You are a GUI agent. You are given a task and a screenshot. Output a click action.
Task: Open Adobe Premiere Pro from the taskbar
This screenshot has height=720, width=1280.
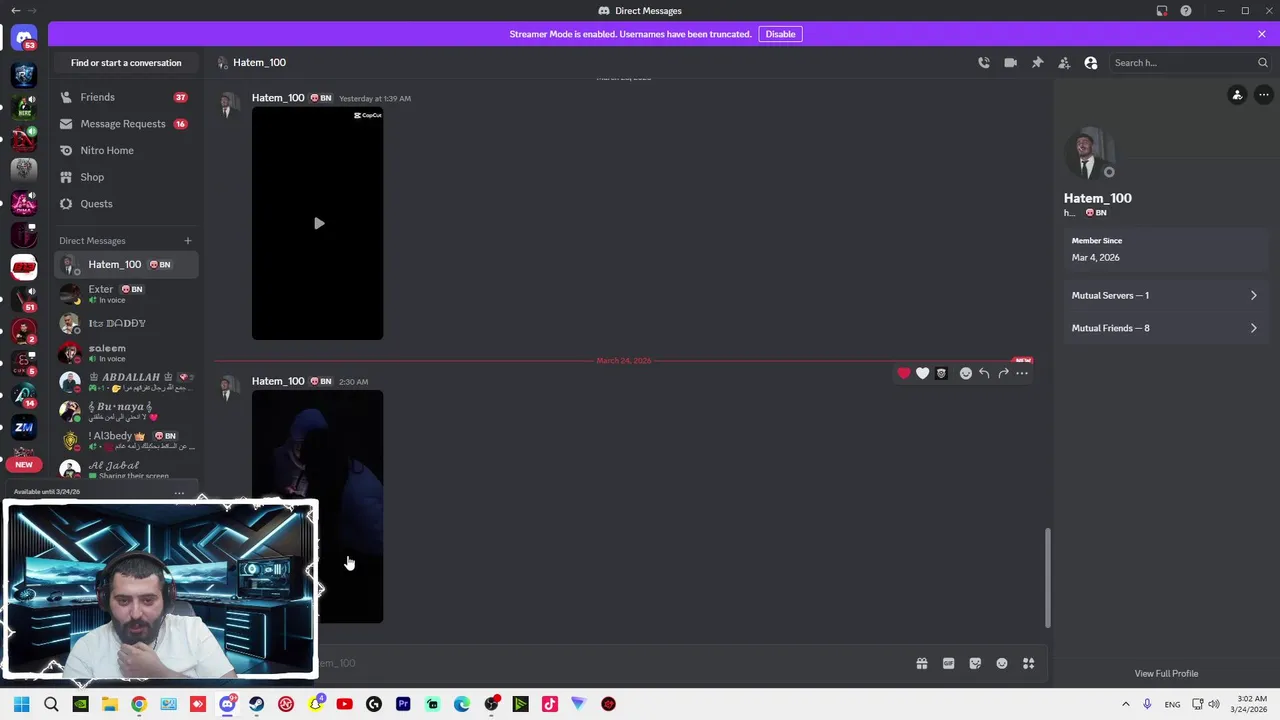pyautogui.click(x=403, y=704)
